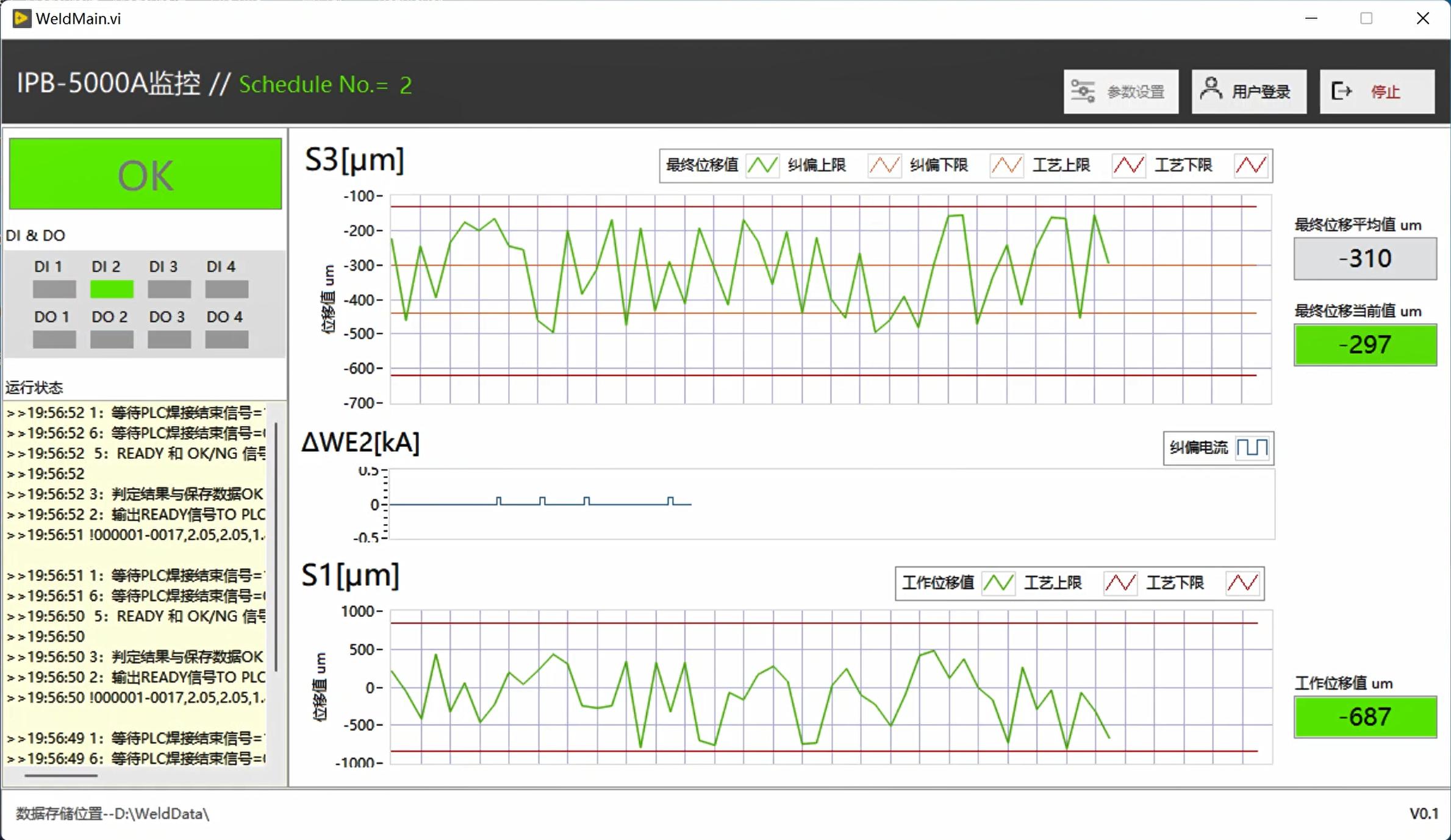Toggle the DO 4 indicator
1451x840 pixels.
(x=227, y=340)
